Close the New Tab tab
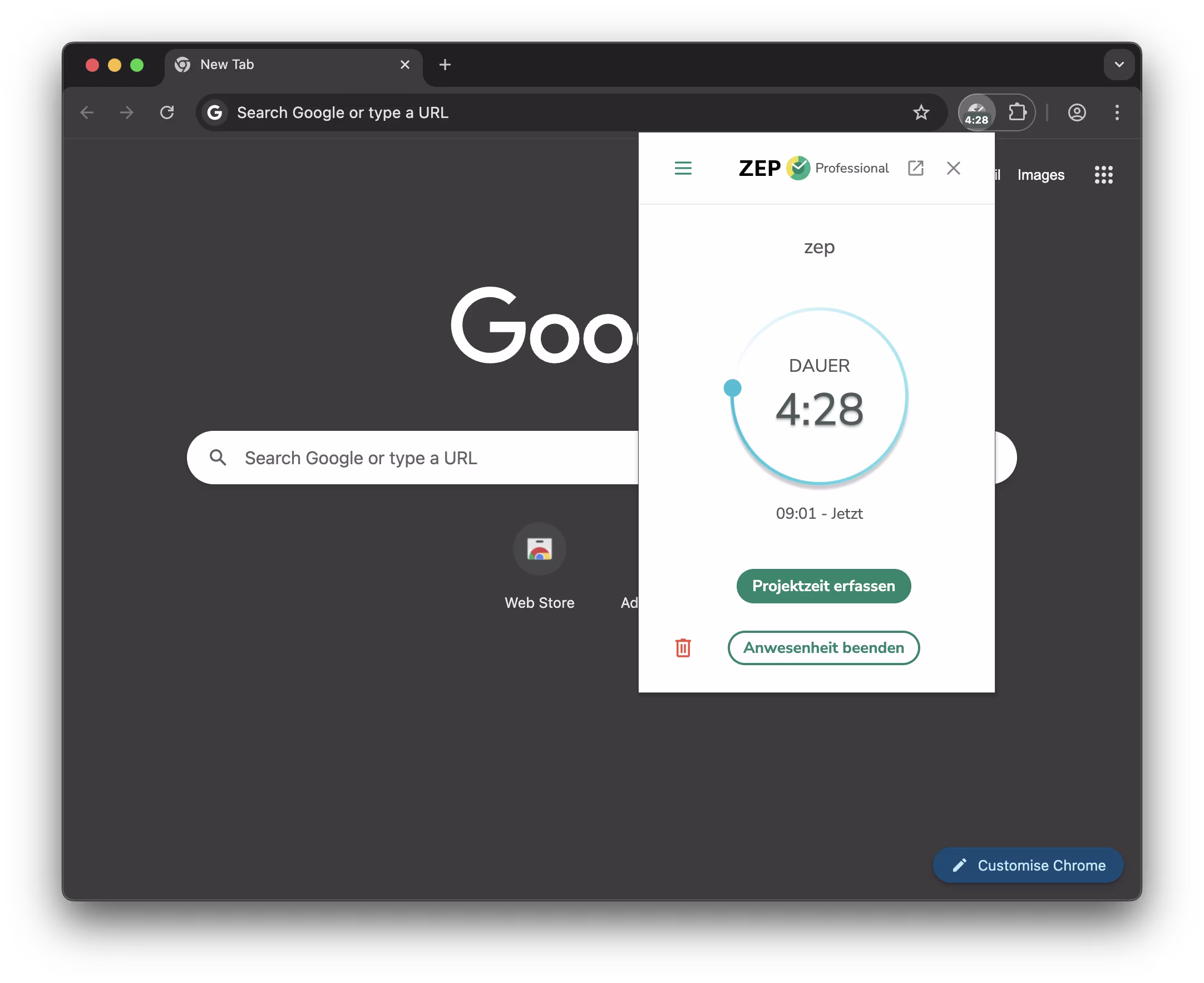 point(404,65)
